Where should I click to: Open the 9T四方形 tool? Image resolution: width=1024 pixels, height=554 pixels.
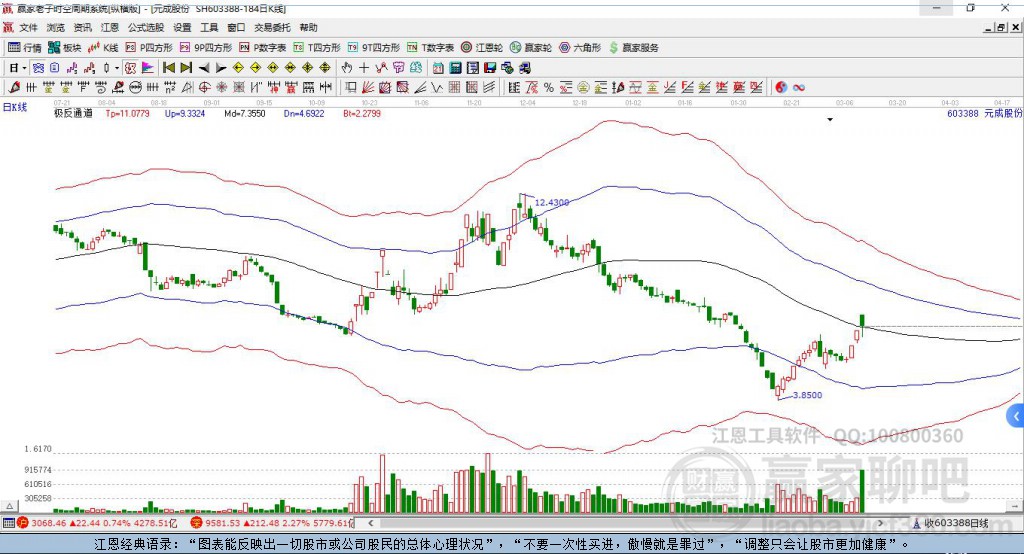click(x=374, y=48)
